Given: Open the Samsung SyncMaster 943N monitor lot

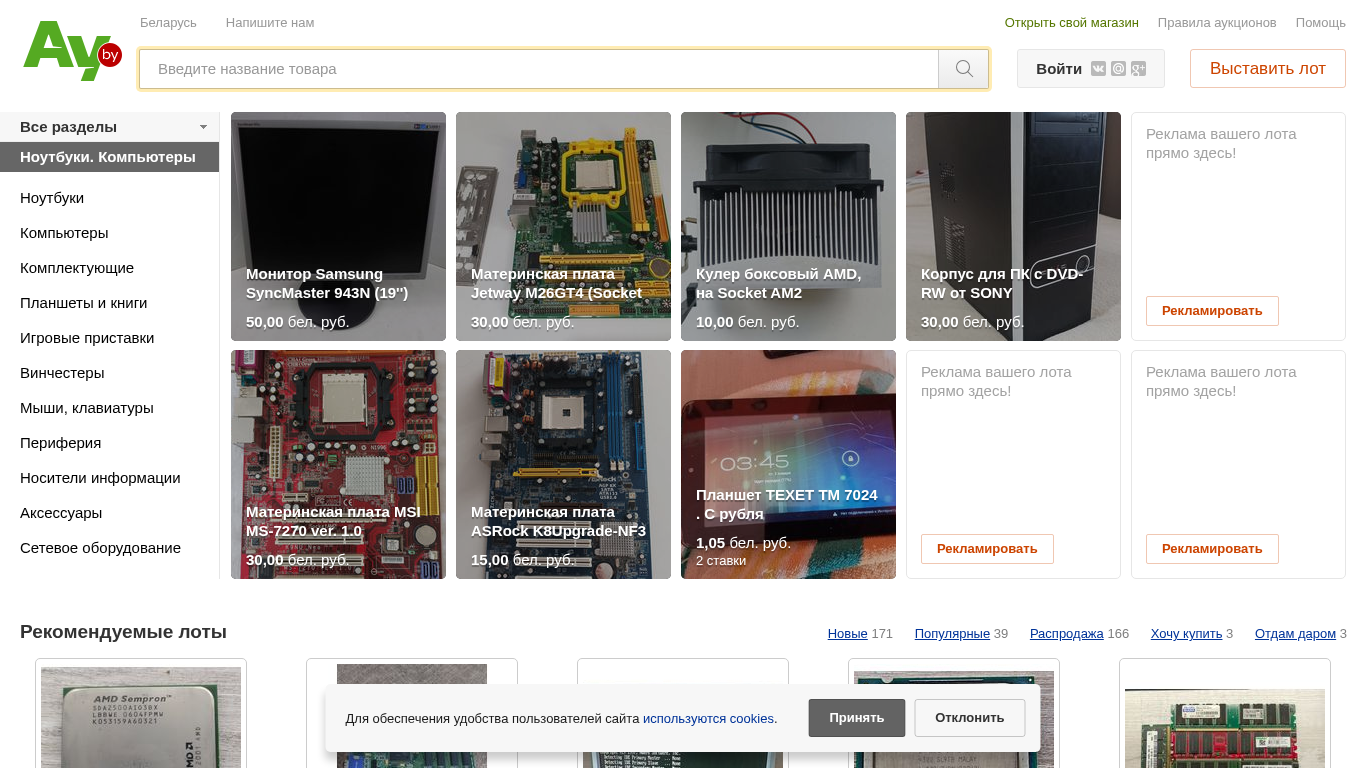Looking at the screenshot, I should (x=338, y=226).
